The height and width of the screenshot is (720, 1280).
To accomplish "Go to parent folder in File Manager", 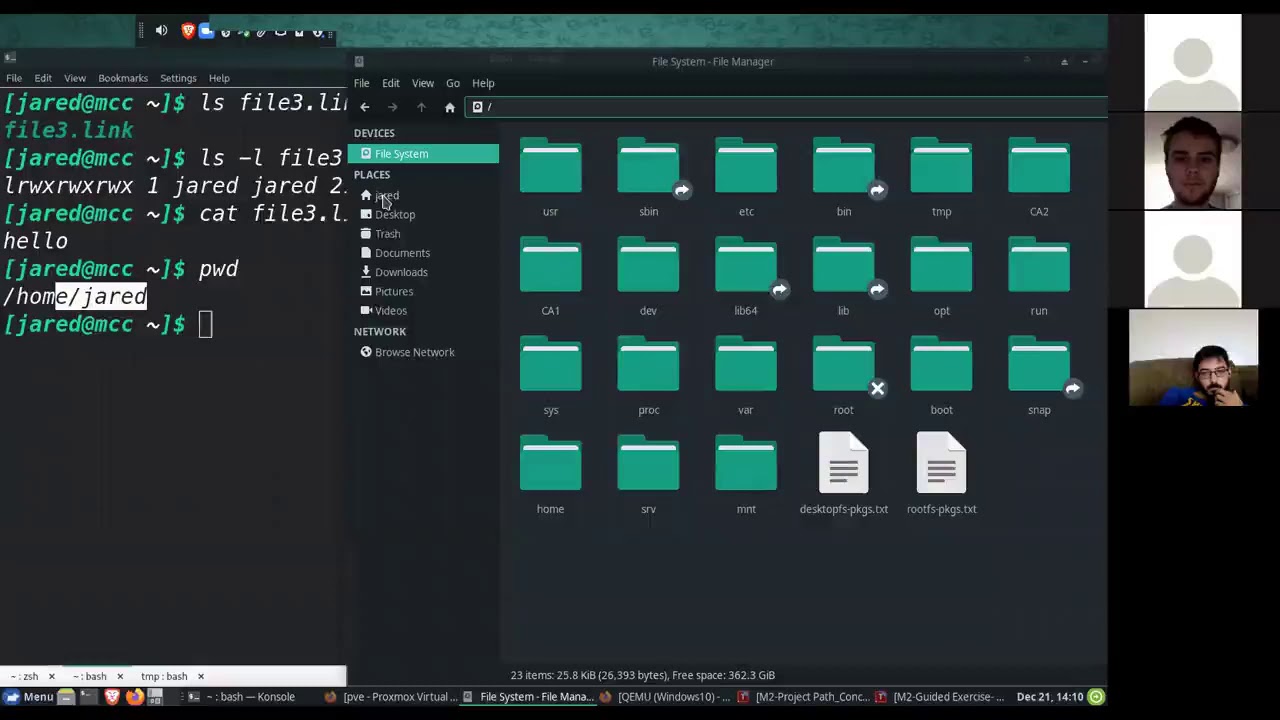I will (421, 107).
